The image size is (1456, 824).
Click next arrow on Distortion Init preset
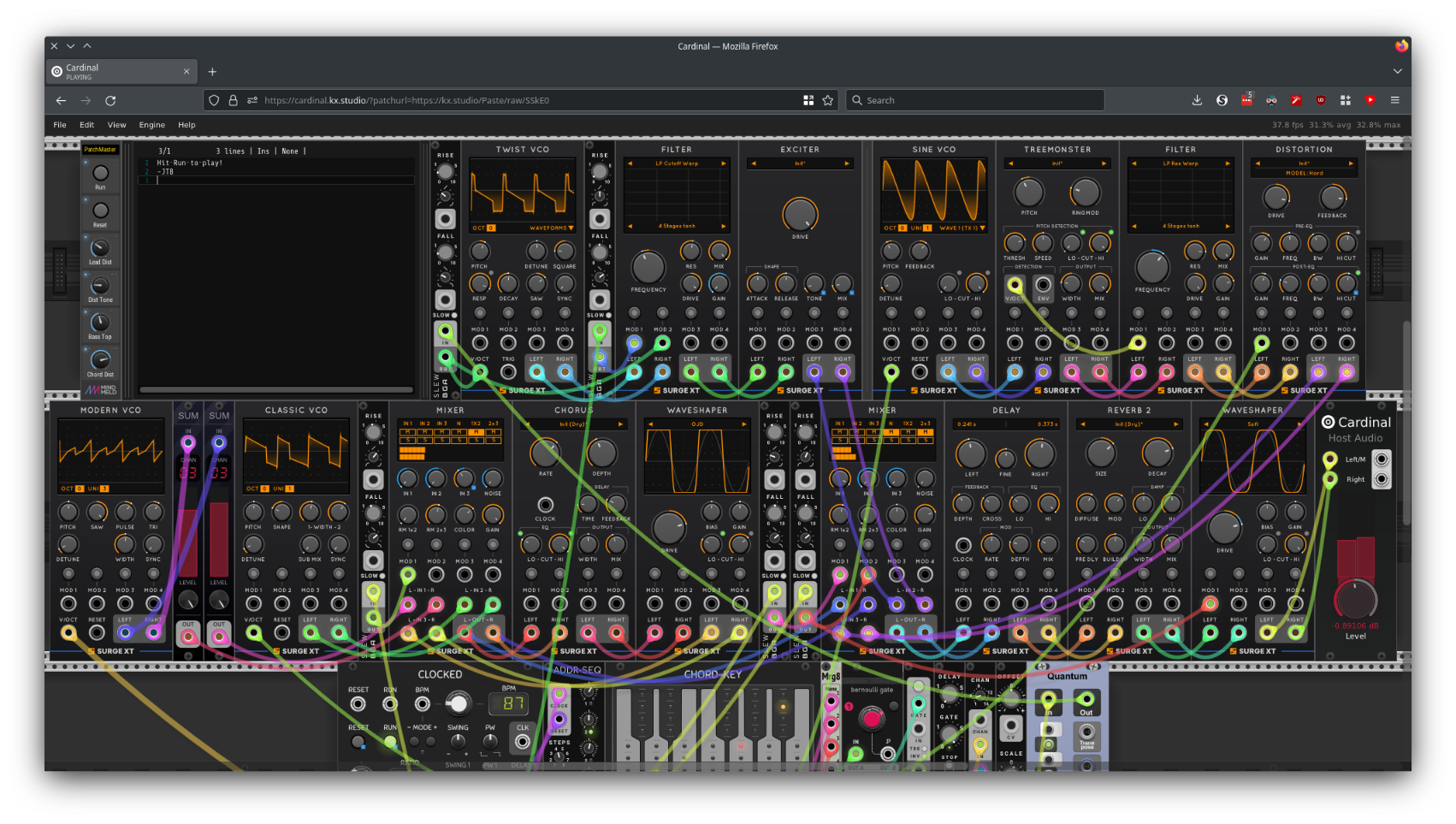coord(1351,163)
